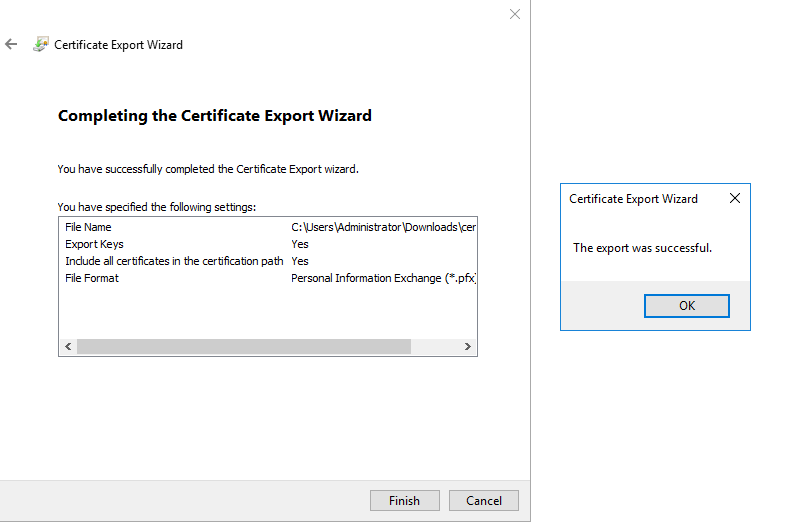
Task: Click the 'You have successfully completed' message text
Action: tap(208, 169)
